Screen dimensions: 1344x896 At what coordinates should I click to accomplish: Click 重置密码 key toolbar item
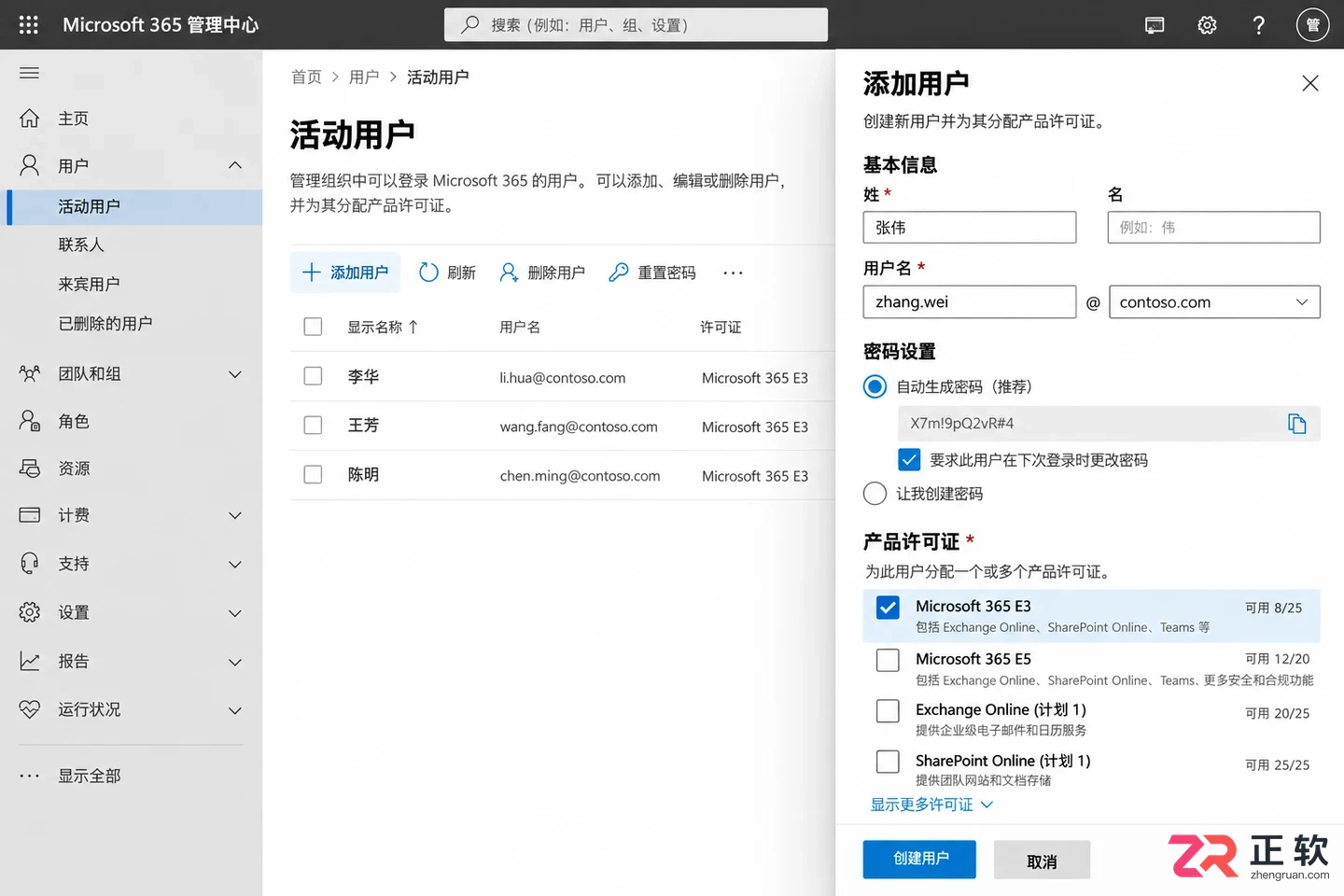tap(651, 273)
